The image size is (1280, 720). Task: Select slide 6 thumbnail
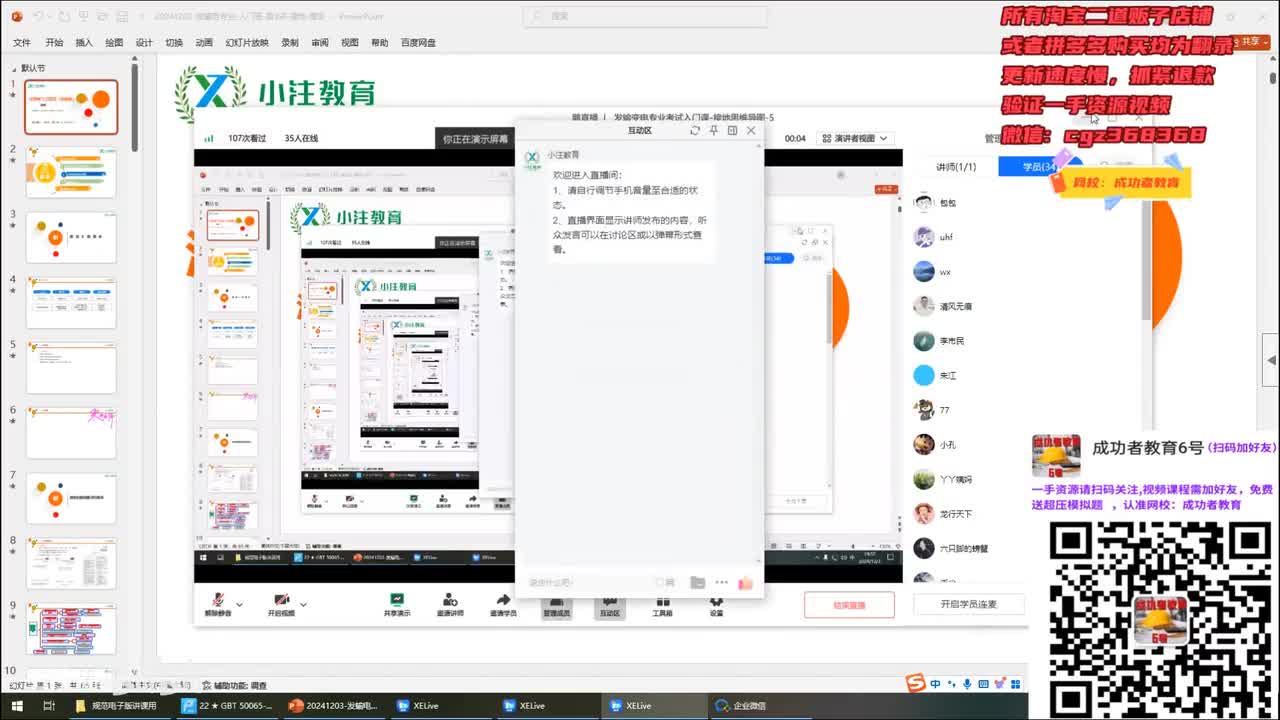click(71, 433)
